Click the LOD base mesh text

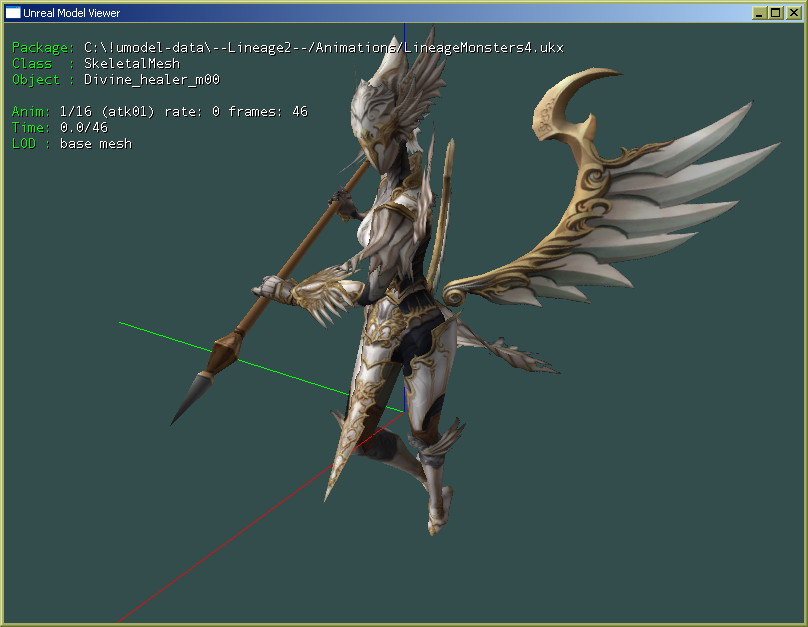click(x=72, y=143)
